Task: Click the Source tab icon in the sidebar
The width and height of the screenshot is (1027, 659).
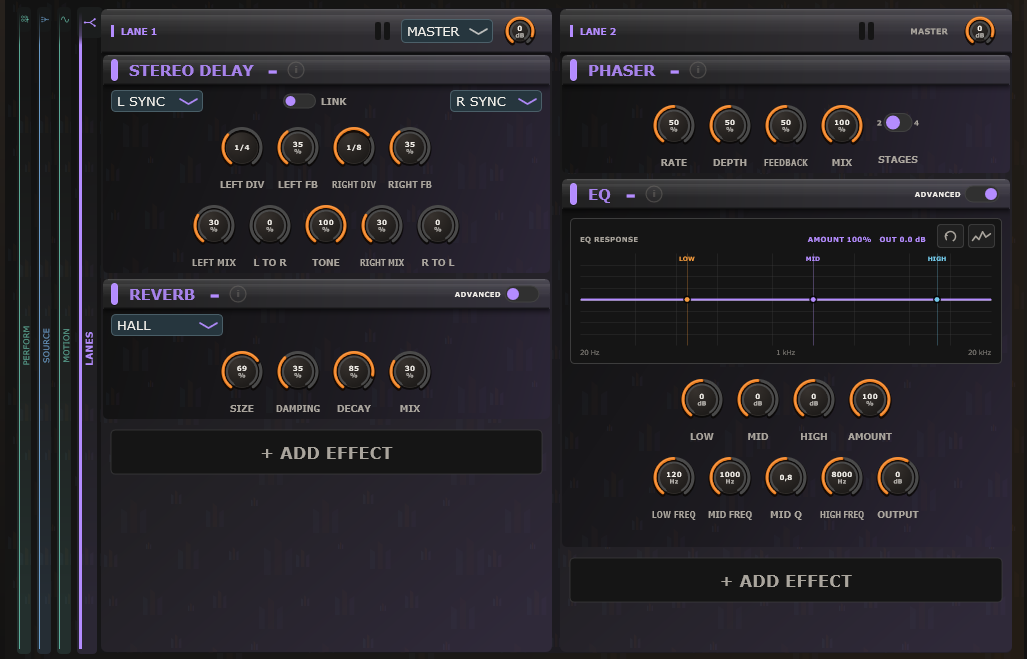Action: 45,19
